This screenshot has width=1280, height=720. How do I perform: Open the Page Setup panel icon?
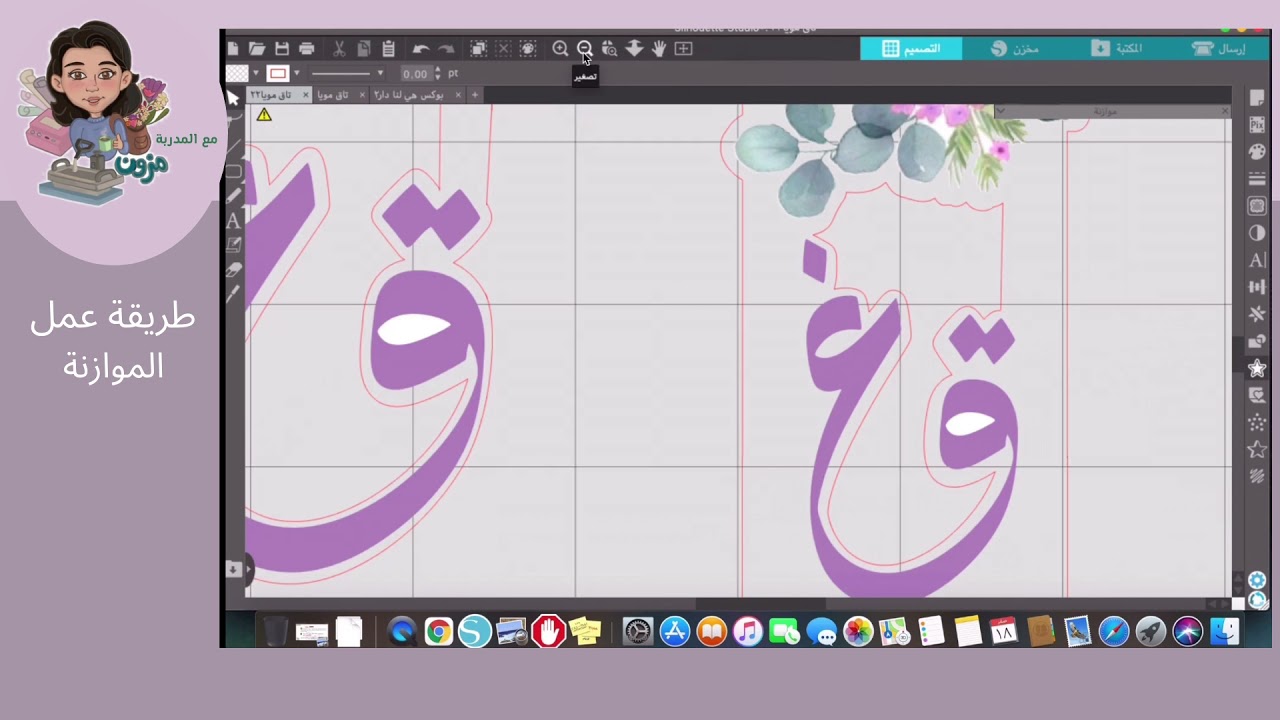point(1257,98)
